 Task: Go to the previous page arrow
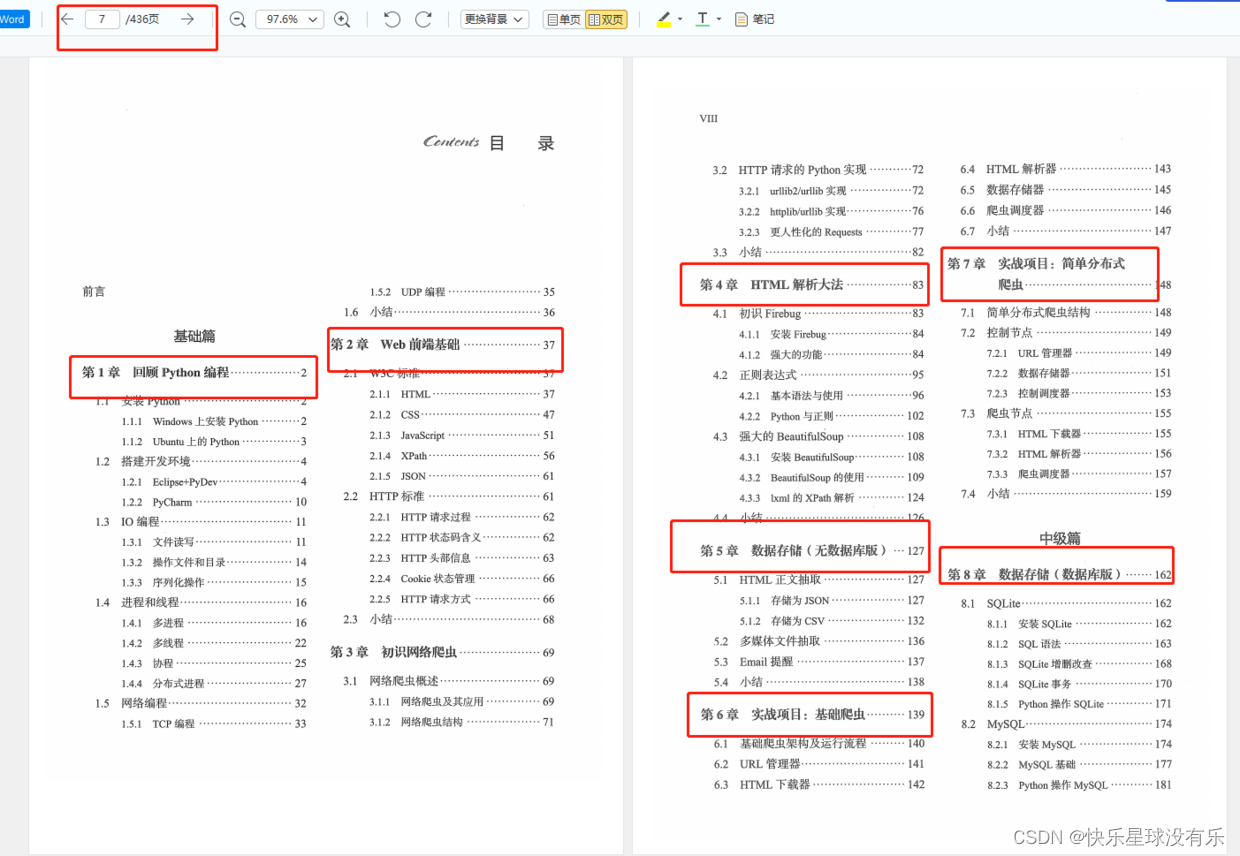point(68,19)
